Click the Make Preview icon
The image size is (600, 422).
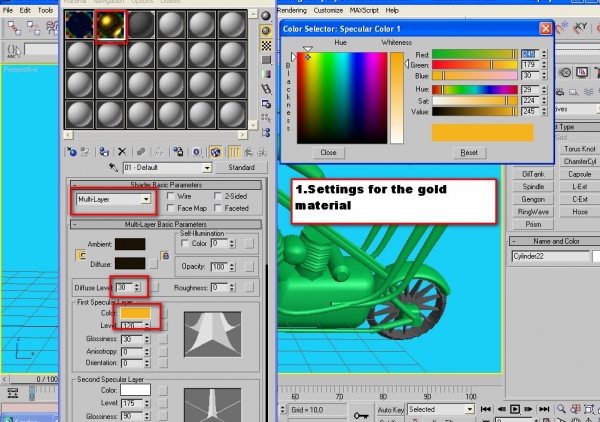click(266, 89)
